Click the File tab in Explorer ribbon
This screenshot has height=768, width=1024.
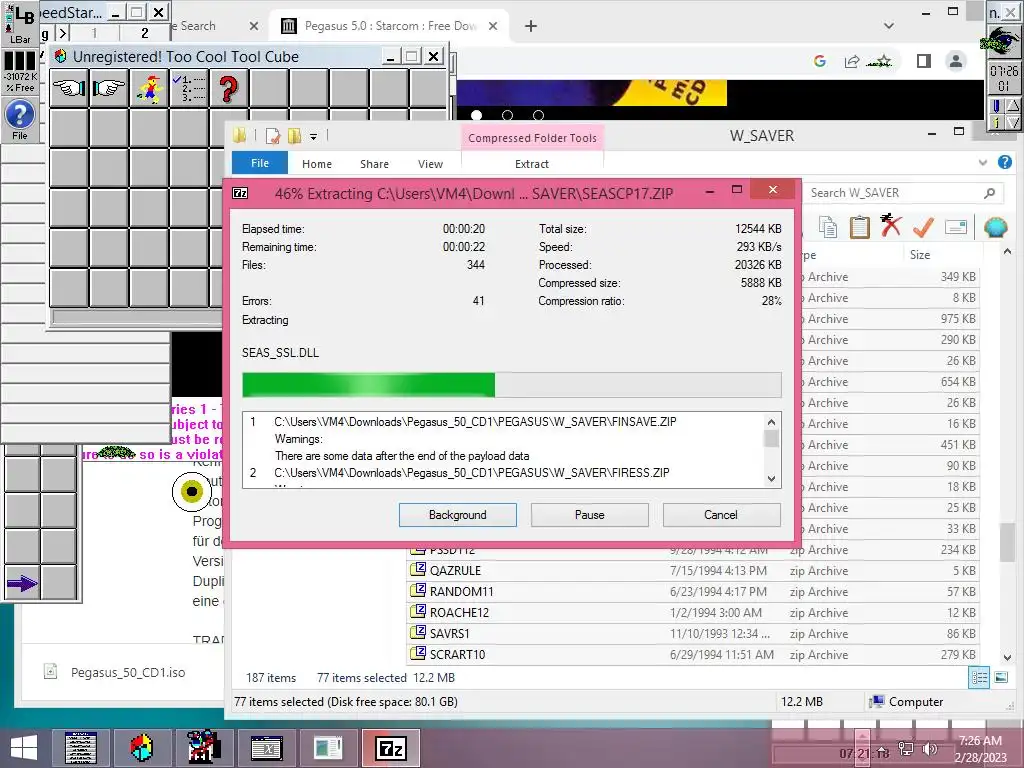pyautogui.click(x=260, y=163)
